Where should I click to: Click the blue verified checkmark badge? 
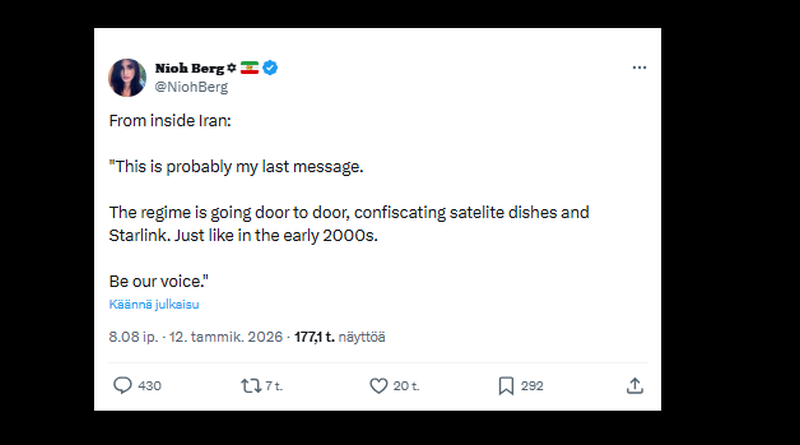[x=270, y=68]
